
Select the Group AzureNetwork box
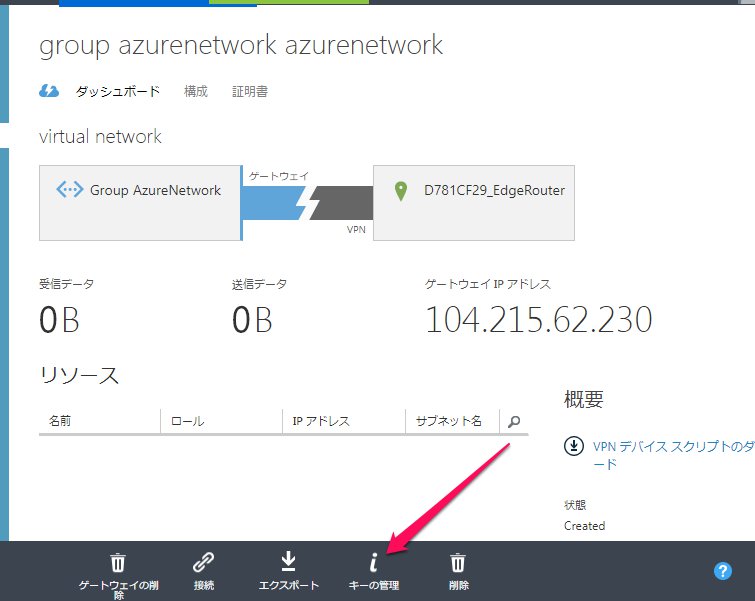[140, 203]
